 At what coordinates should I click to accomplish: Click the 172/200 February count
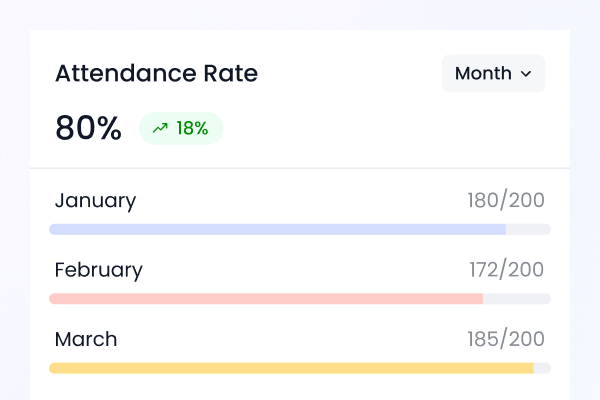click(507, 270)
